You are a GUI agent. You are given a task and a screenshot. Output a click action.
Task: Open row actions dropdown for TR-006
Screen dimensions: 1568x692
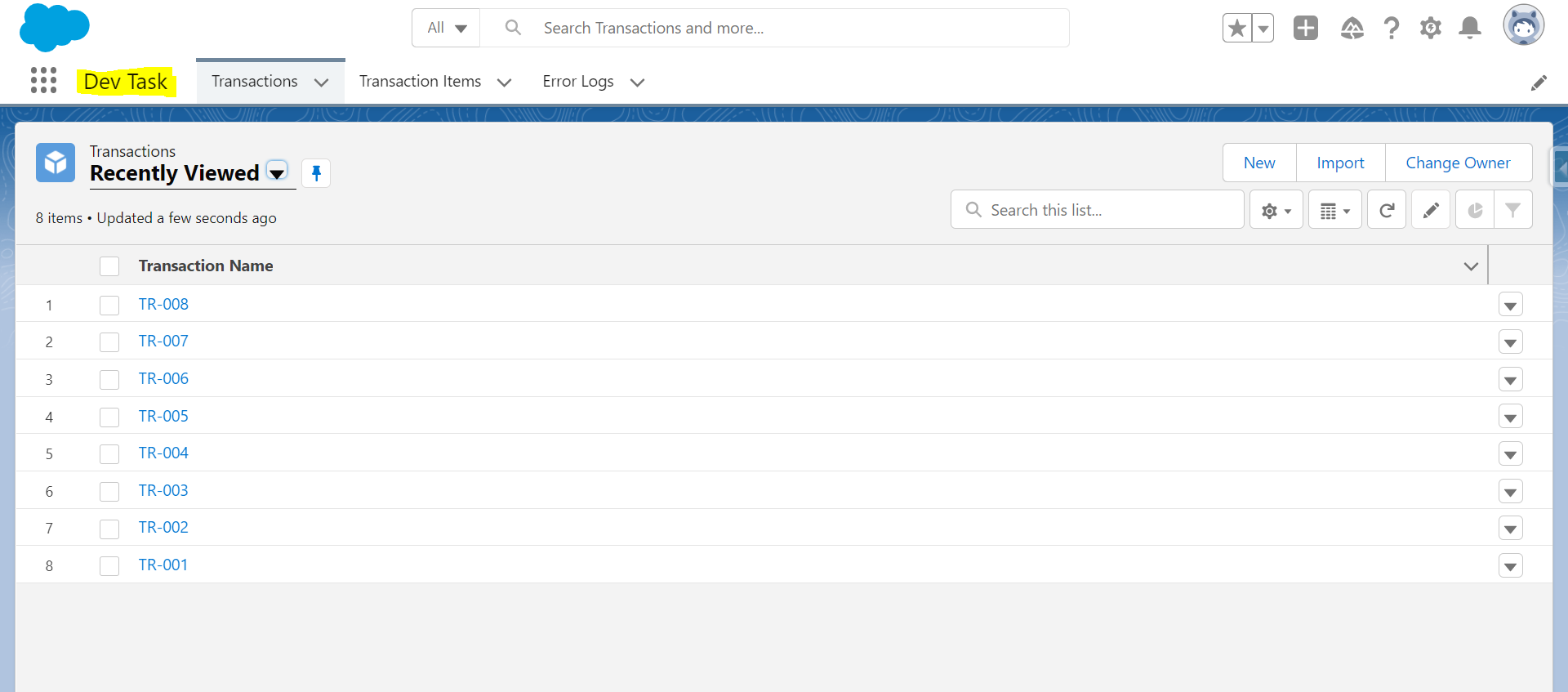(1510, 380)
